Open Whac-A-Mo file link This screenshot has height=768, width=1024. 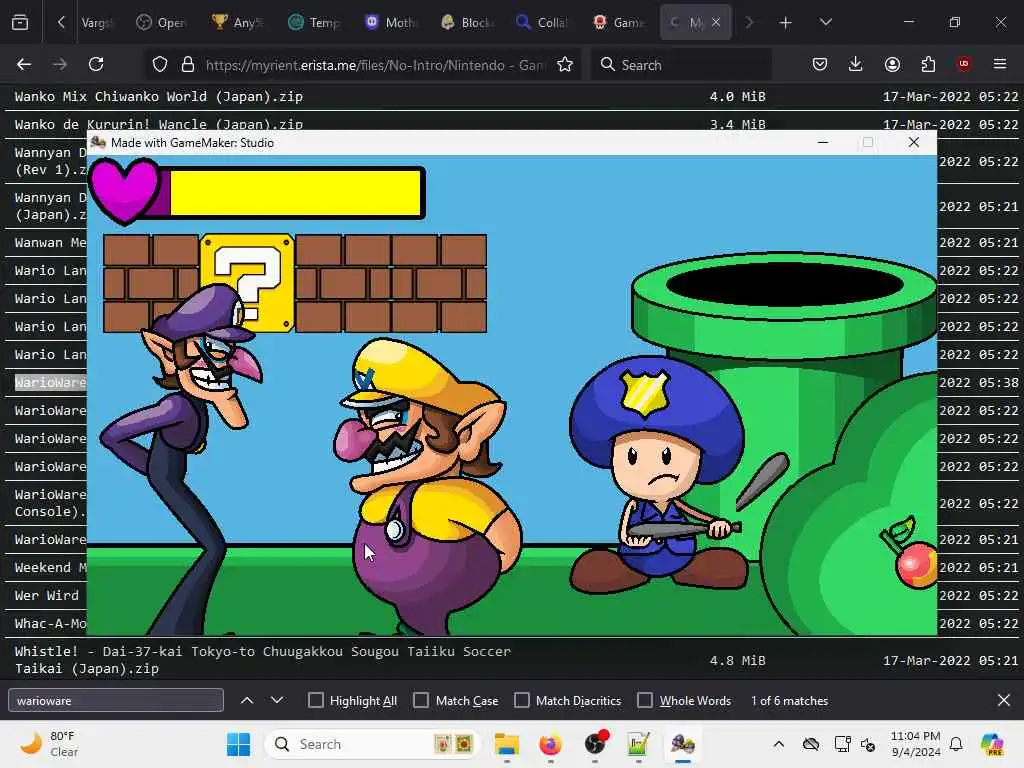50,624
